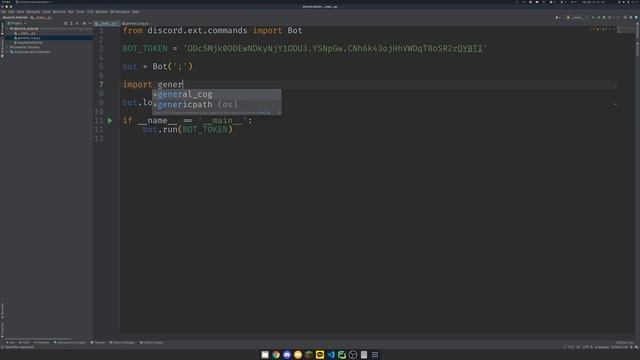
Task: Expand Scratches and Consoles node
Action: pos(8,52)
